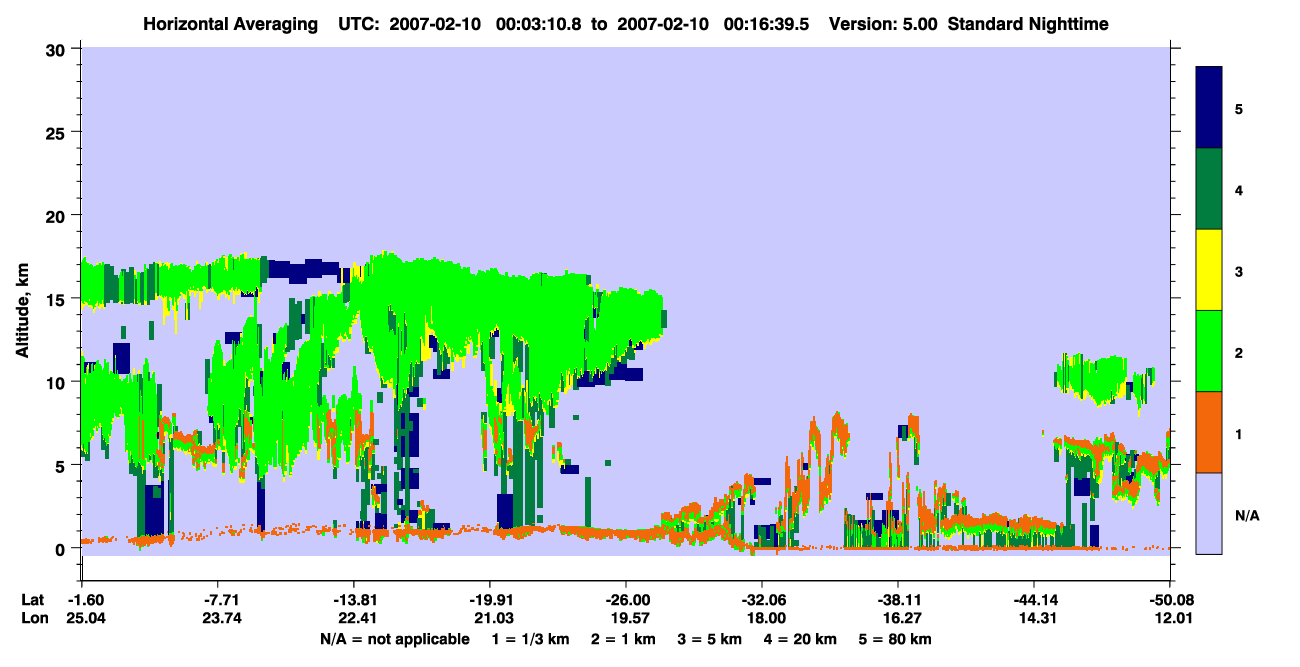This screenshot has width=1300, height=667.
Task: Click latitude value -26.00
Action: click(625, 600)
